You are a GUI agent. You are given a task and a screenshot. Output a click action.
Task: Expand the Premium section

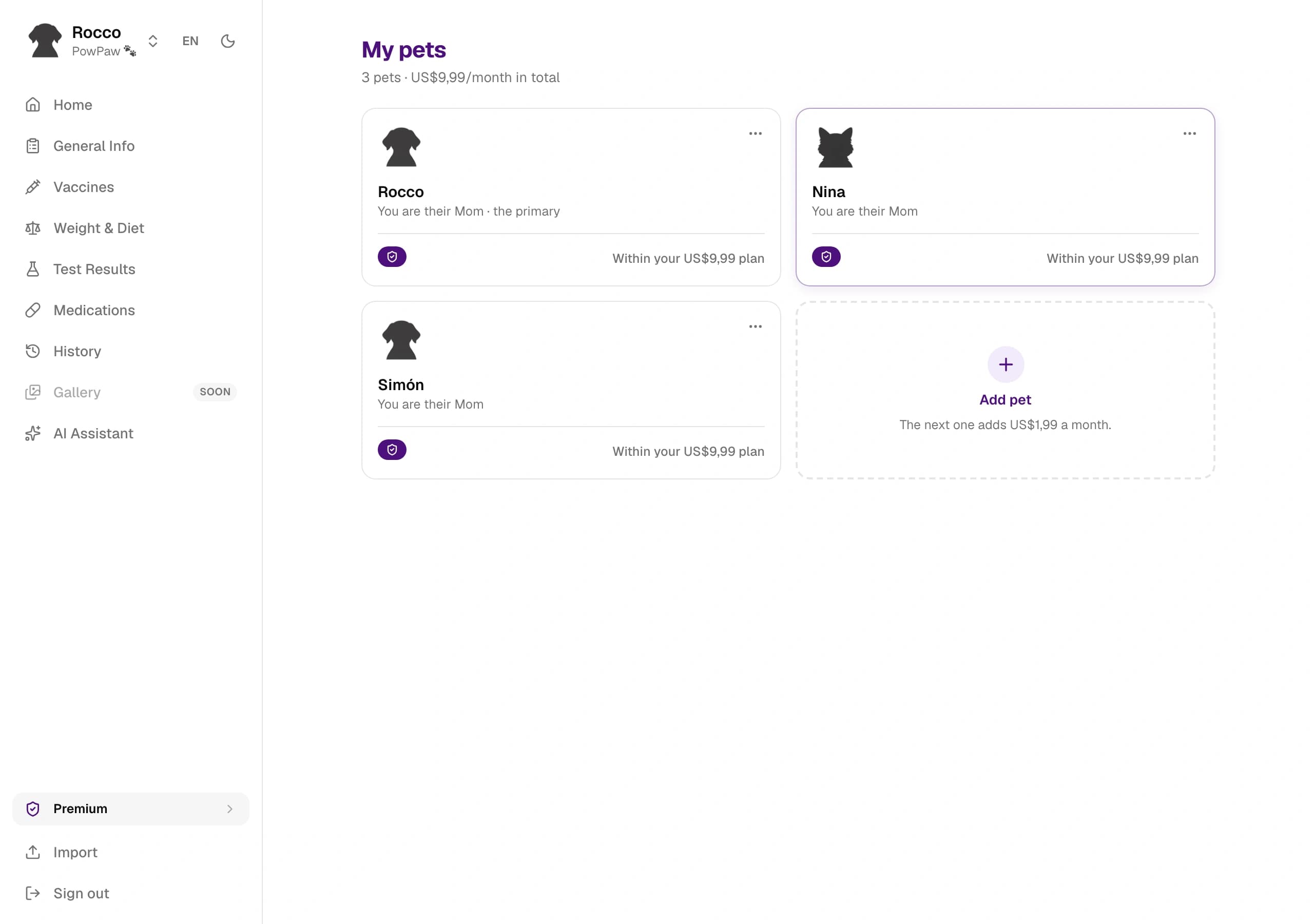(x=131, y=809)
